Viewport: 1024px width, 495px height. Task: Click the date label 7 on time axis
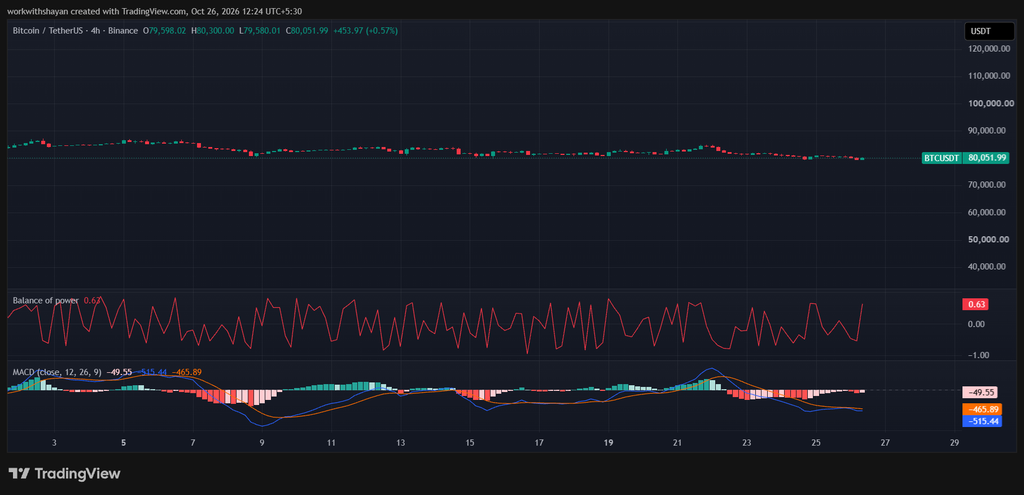tap(193, 443)
